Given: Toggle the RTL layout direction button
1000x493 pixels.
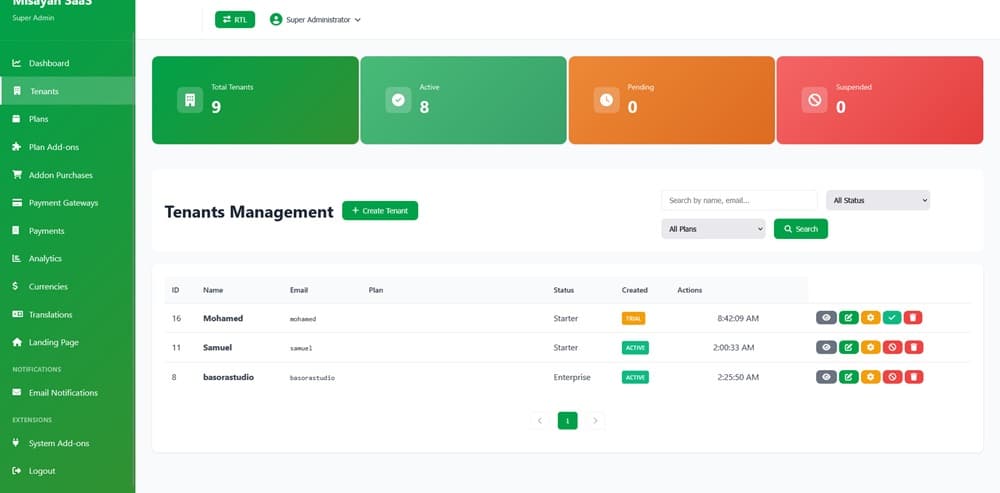Looking at the screenshot, I should tap(235, 19).
